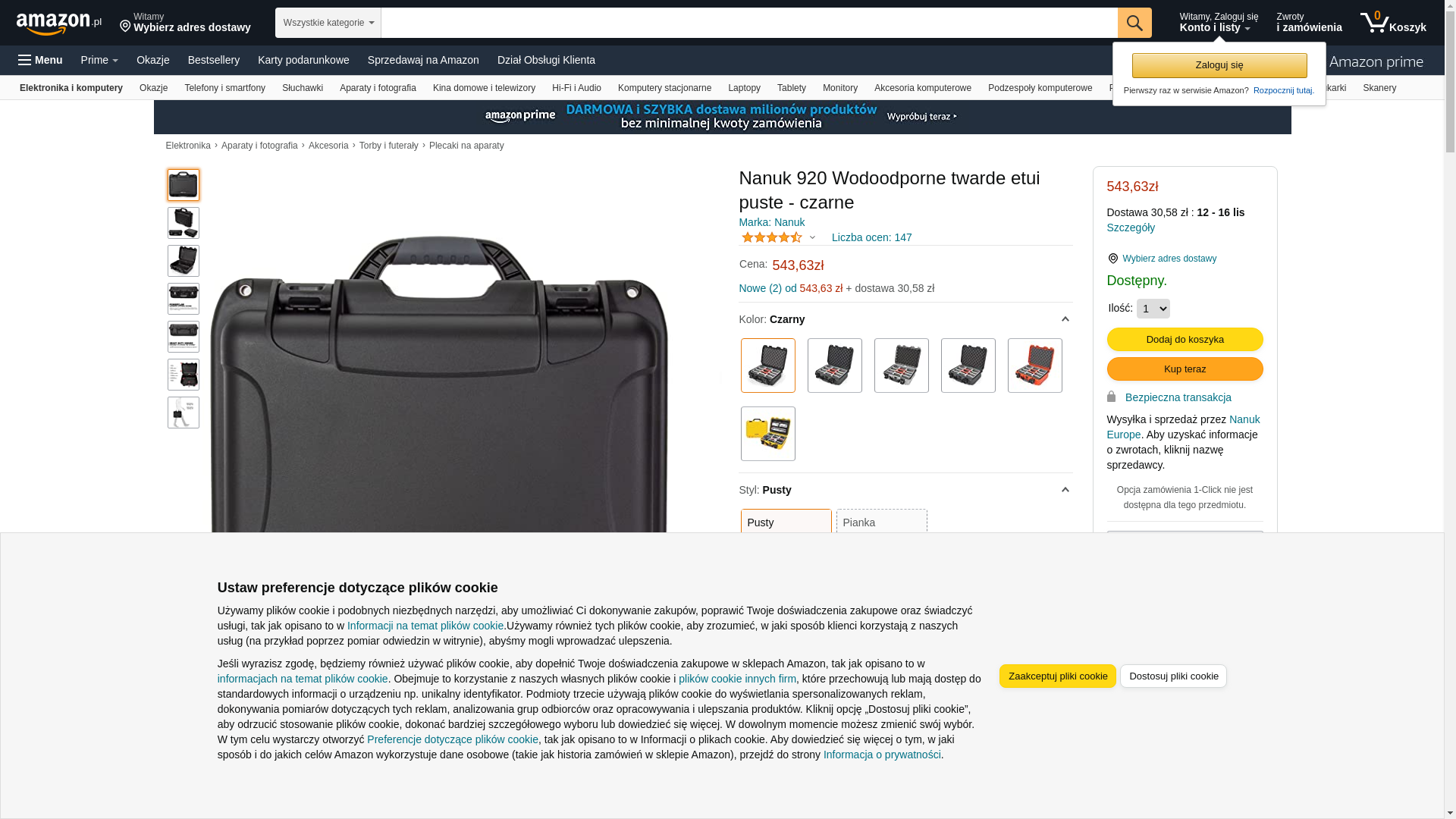Viewport: 1456px width, 819px height.
Task: Choose the yellow case color swatch
Action: [768, 434]
